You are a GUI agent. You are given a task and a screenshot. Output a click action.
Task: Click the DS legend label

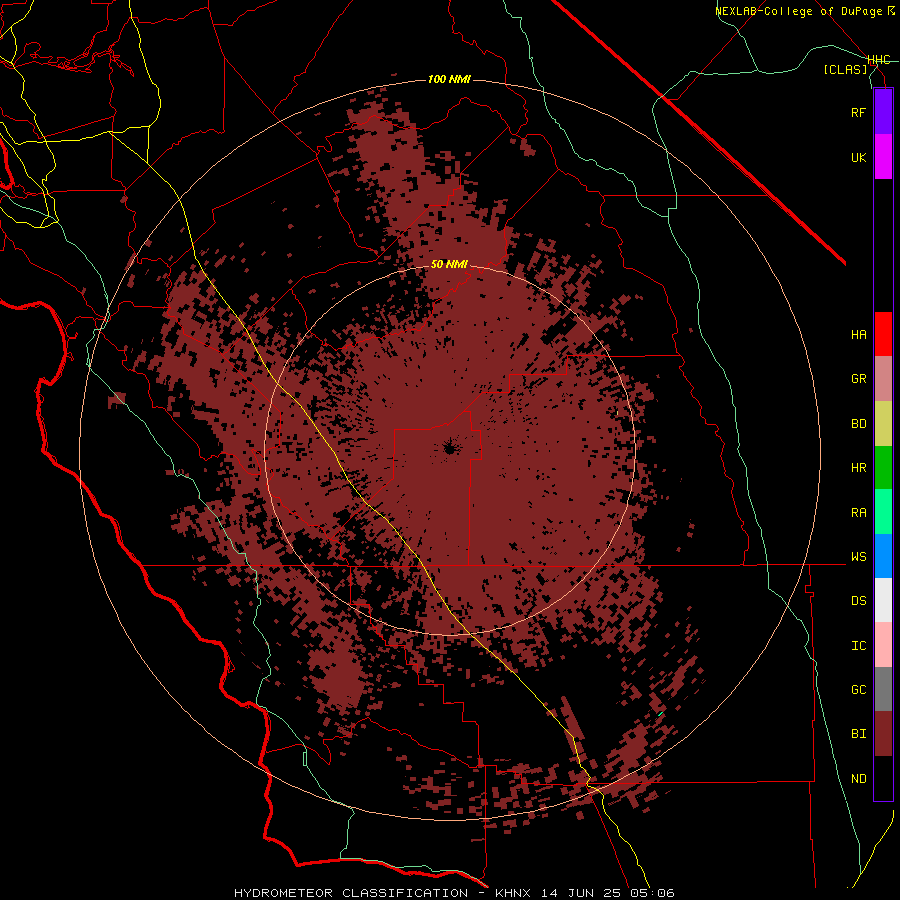pyautogui.click(x=858, y=601)
